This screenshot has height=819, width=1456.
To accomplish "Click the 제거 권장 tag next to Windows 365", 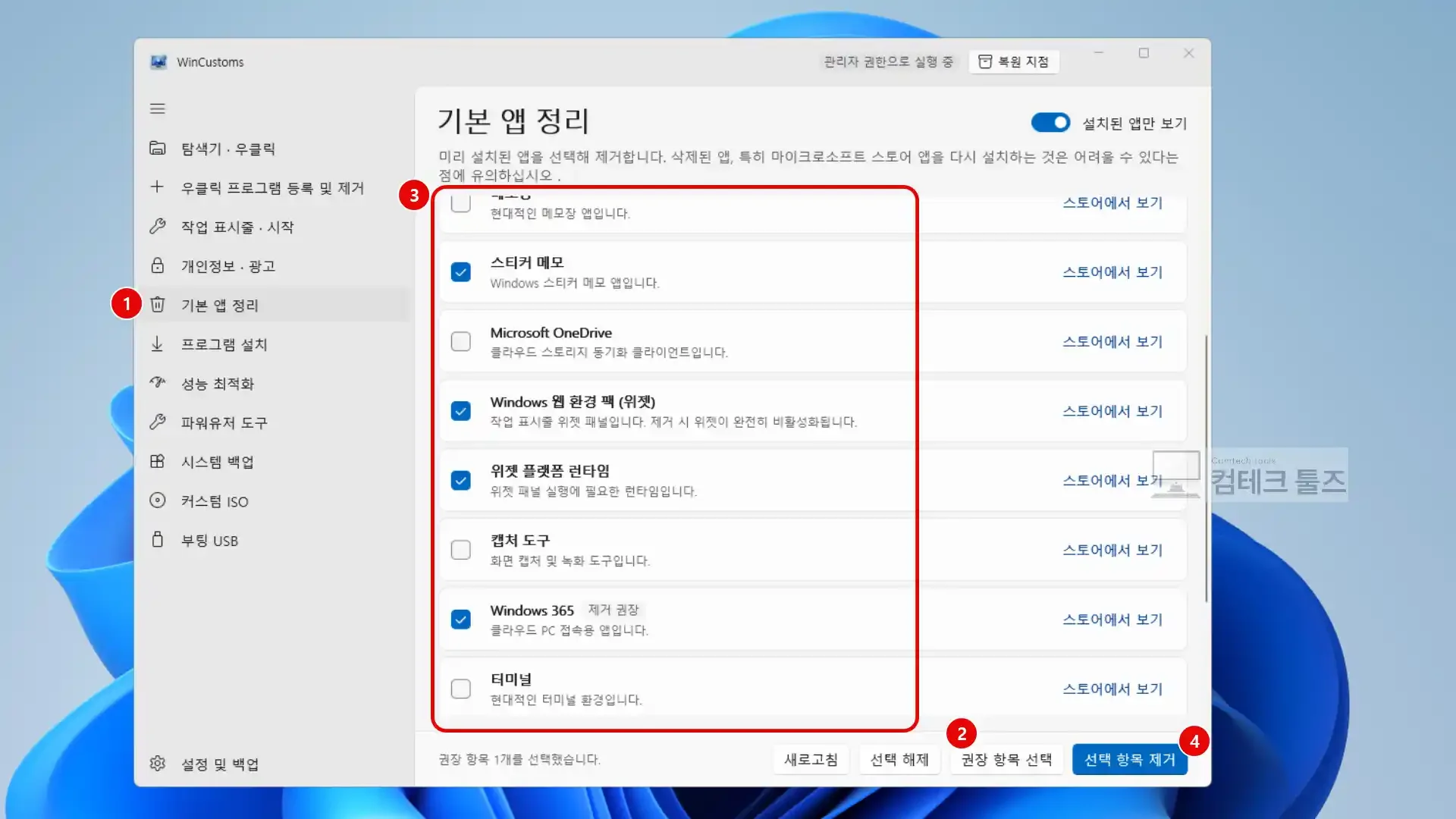I will tap(613, 610).
